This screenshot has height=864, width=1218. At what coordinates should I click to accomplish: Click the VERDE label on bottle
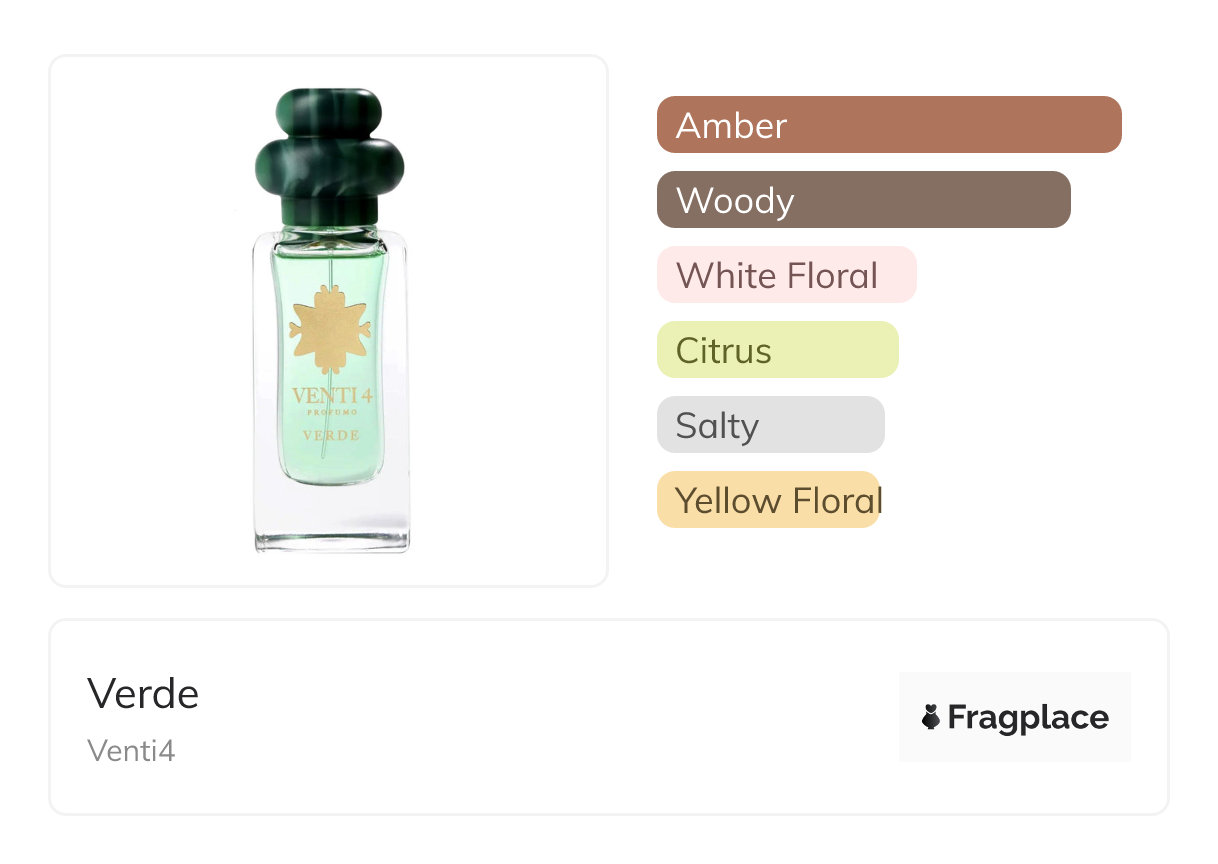(330, 435)
